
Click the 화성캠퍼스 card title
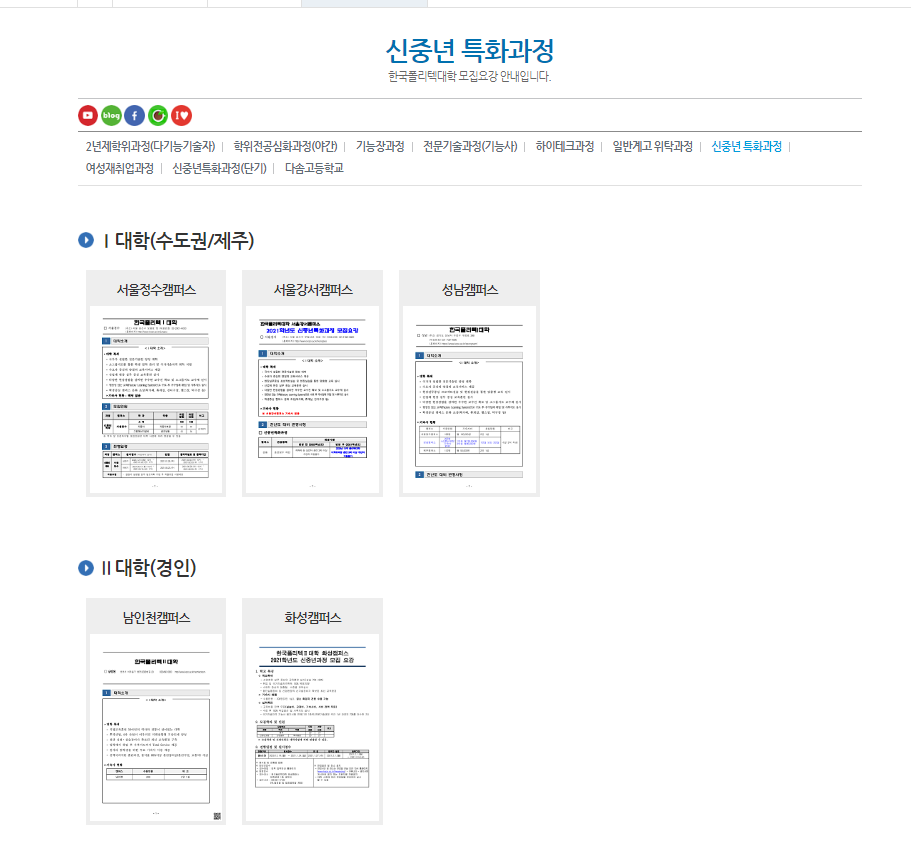point(313,617)
